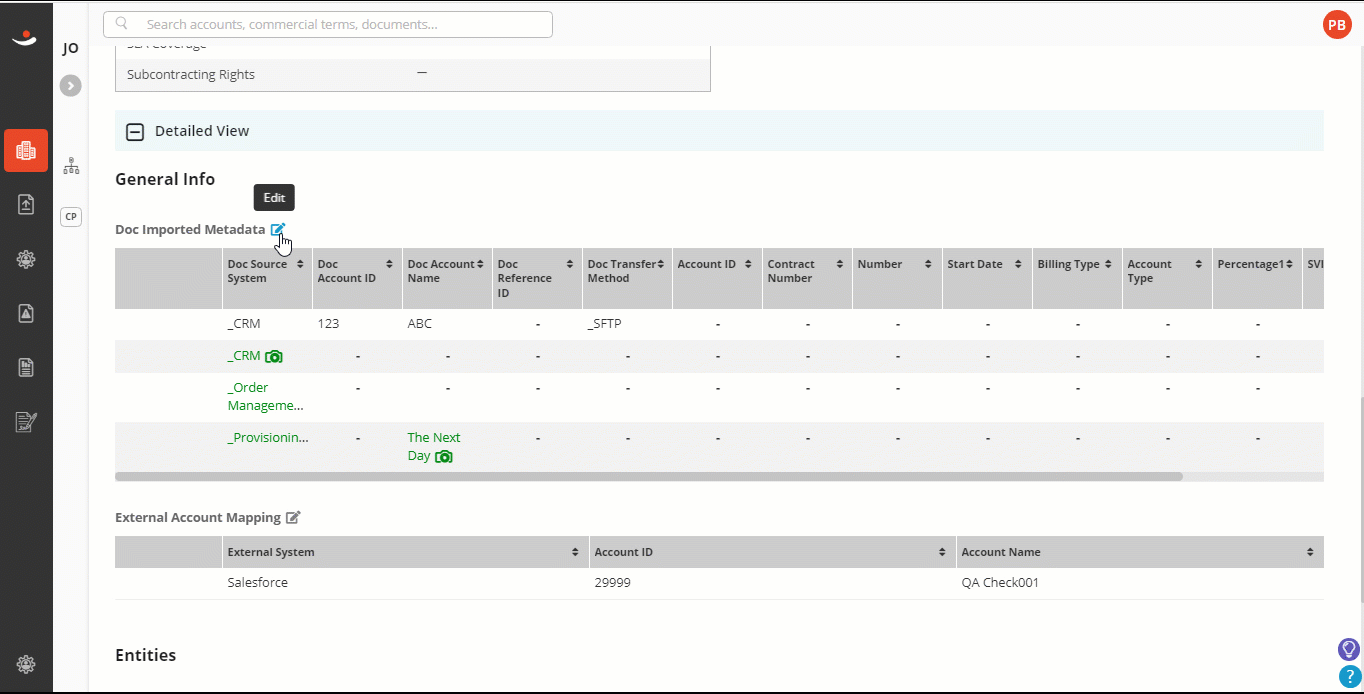Open The Next Day link
The image size is (1364, 694).
434,446
